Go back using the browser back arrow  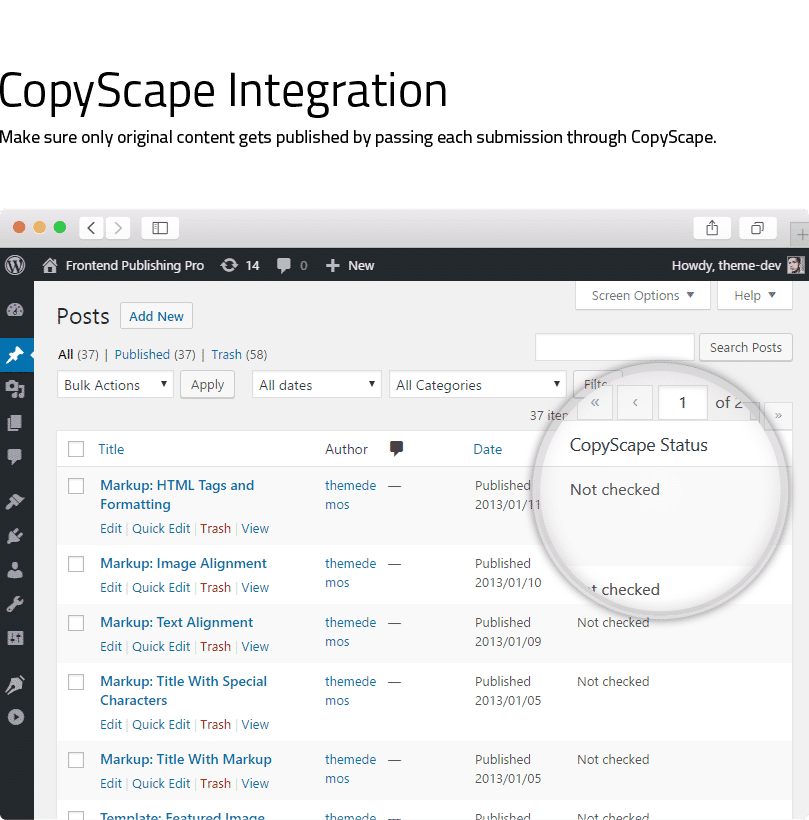pos(92,228)
